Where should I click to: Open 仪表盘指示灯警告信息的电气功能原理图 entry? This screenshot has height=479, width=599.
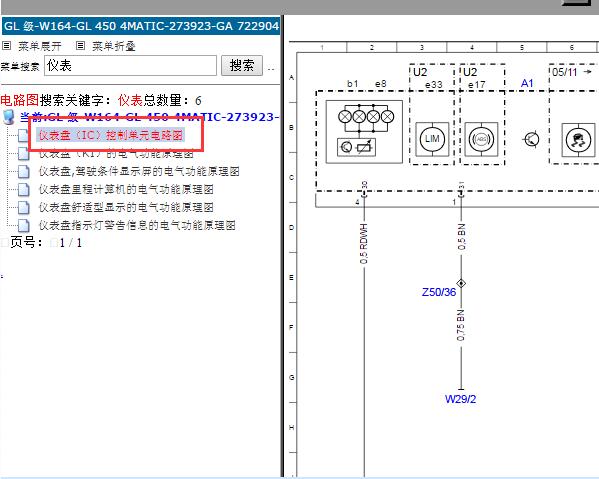pyautogui.click(x=137, y=225)
